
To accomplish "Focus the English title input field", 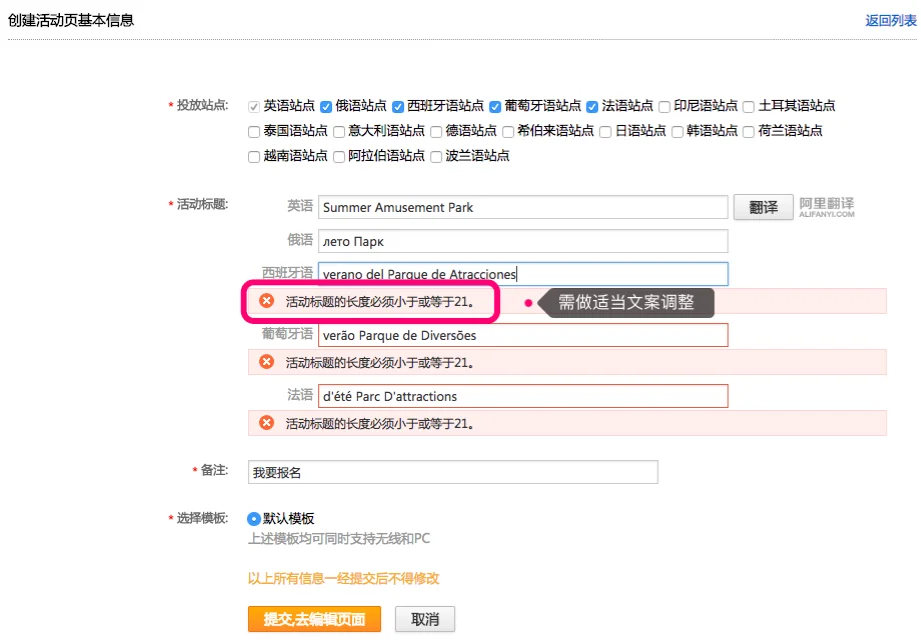I will coord(523,207).
